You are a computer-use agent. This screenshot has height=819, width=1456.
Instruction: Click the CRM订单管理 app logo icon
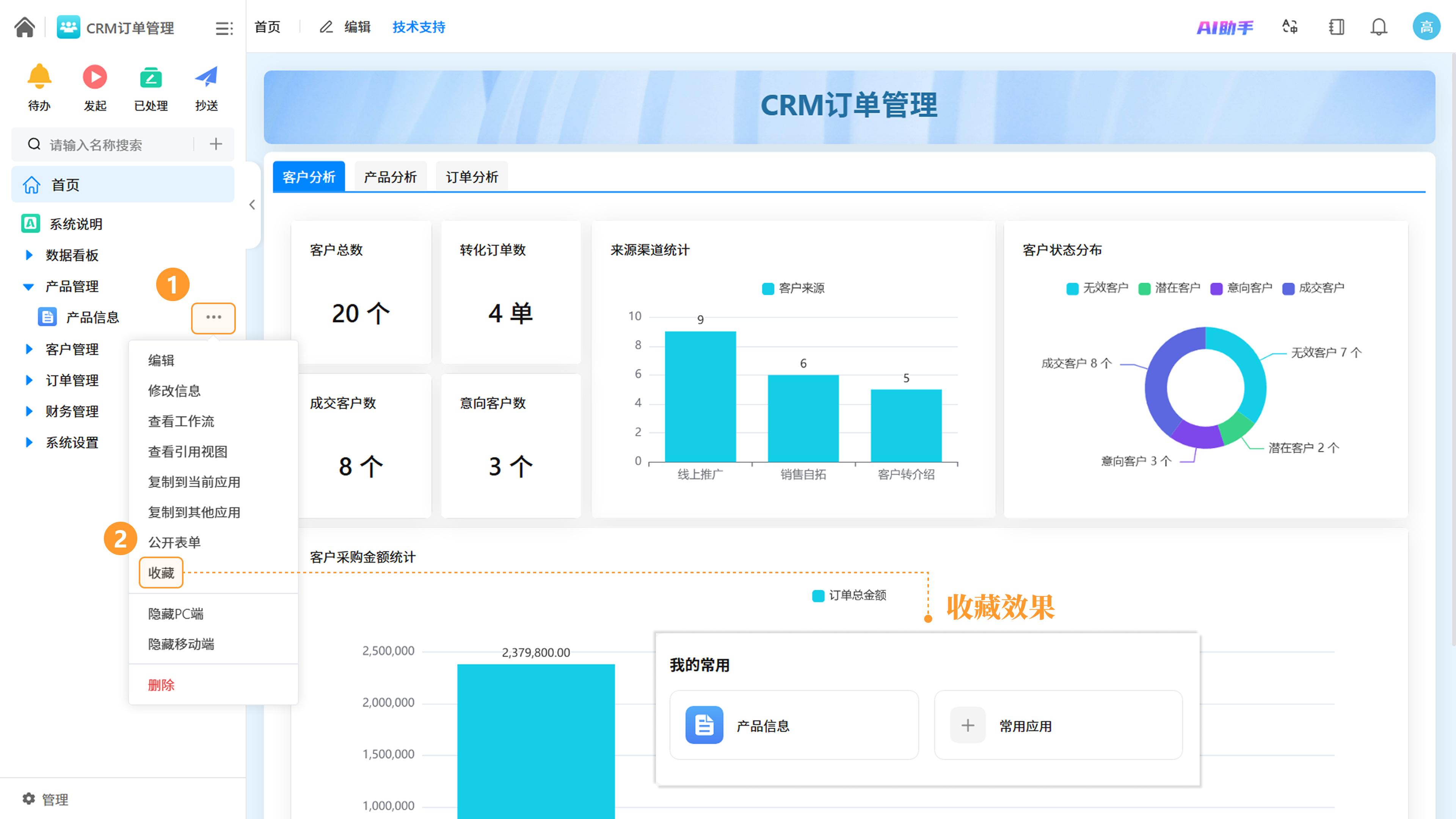pyautogui.click(x=68, y=27)
